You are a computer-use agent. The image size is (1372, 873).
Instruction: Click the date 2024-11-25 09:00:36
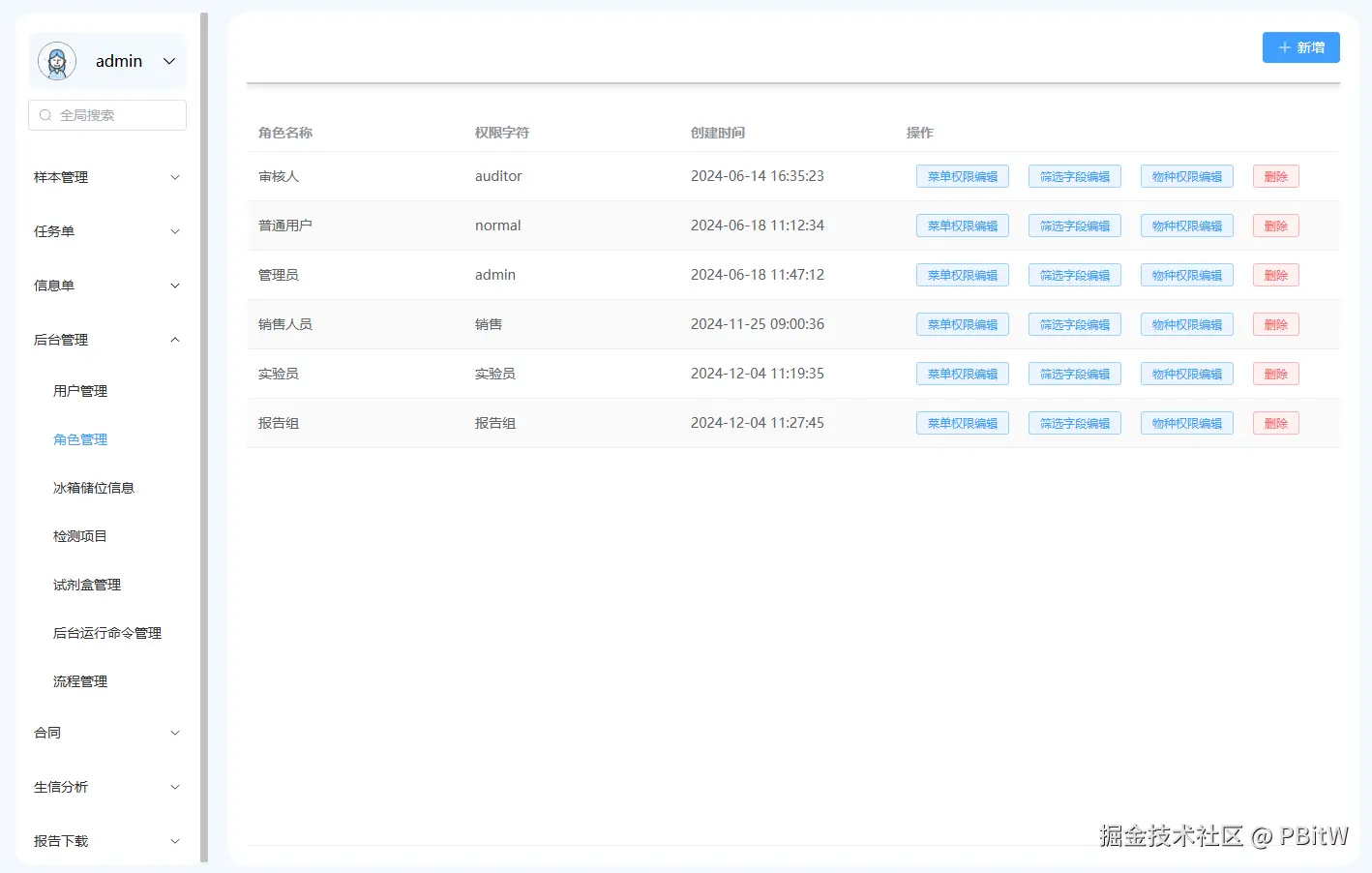coord(758,324)
